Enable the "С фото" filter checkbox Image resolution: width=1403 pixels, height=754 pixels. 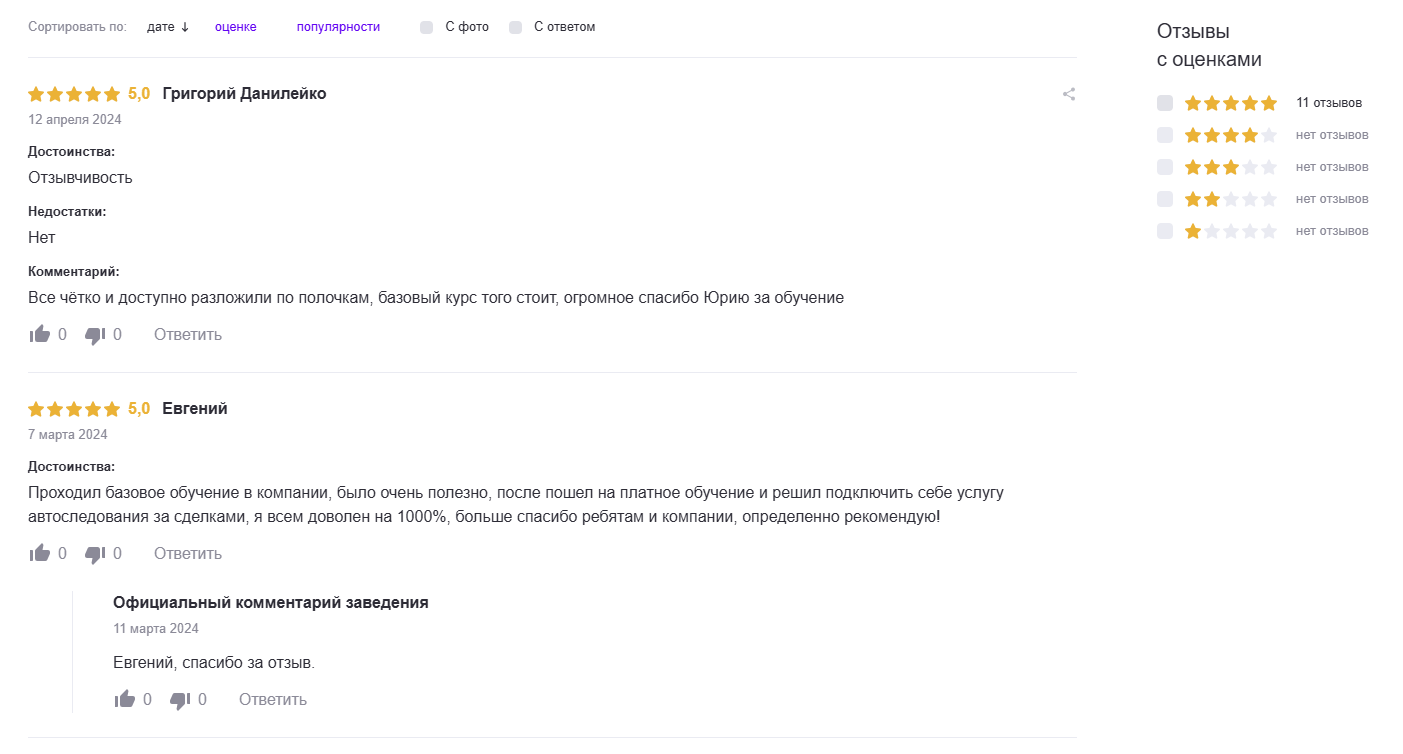point(427,27)
